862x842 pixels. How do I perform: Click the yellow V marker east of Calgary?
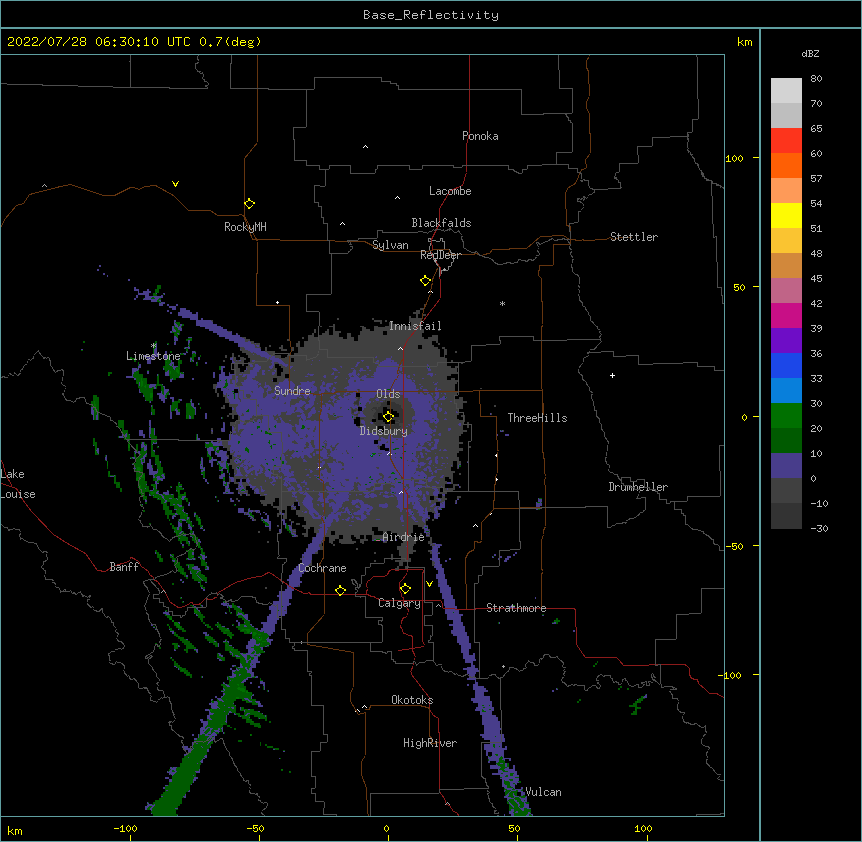pyautogui.click(x=429, y=584)
